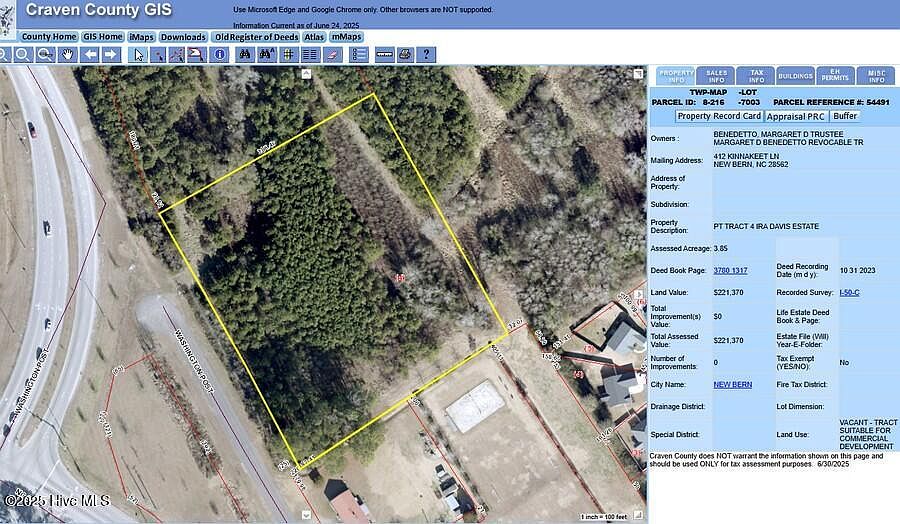900x524 pixels.
Task: Open recorded survey I-50-C link
Action: tap(849, 293)
